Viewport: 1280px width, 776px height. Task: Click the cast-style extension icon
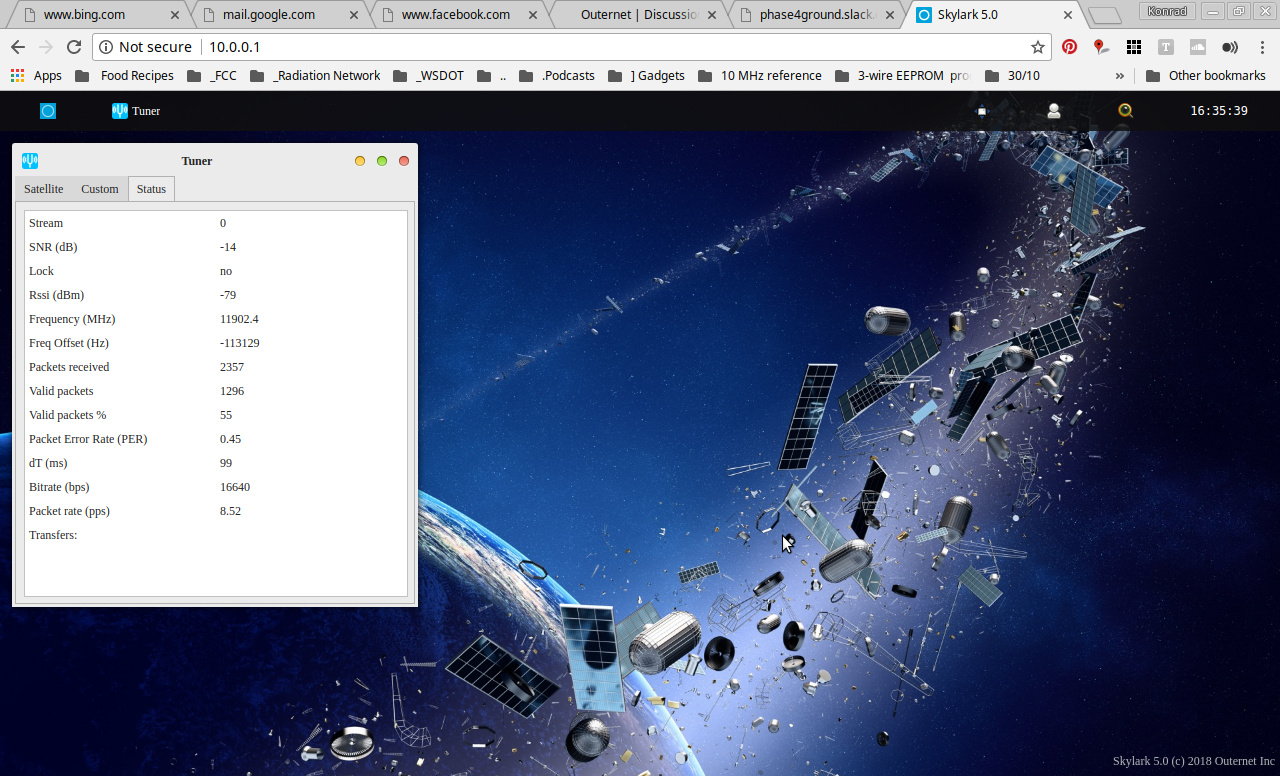coord(1230,47)
